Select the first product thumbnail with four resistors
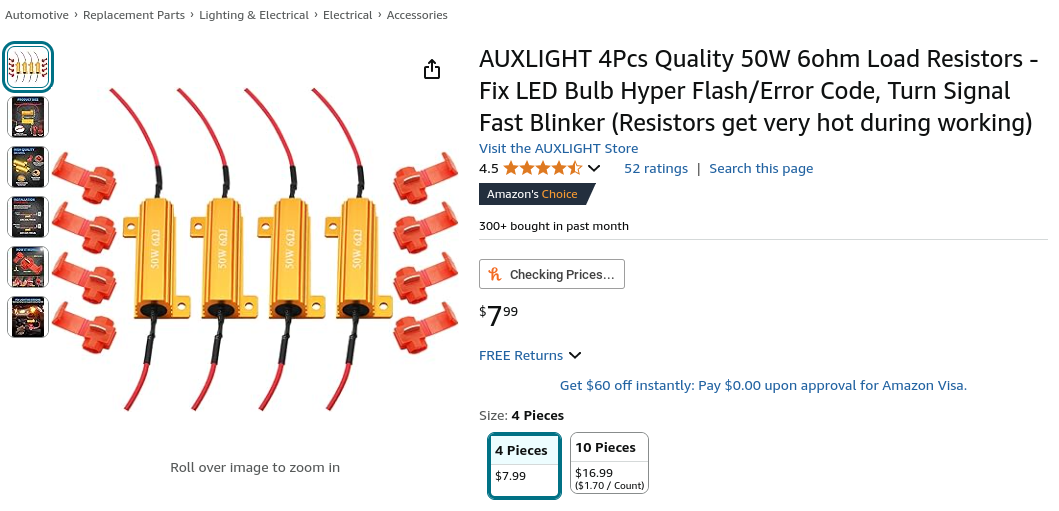The height and width of the screenshot is (511, 1059). click(28, 67)
